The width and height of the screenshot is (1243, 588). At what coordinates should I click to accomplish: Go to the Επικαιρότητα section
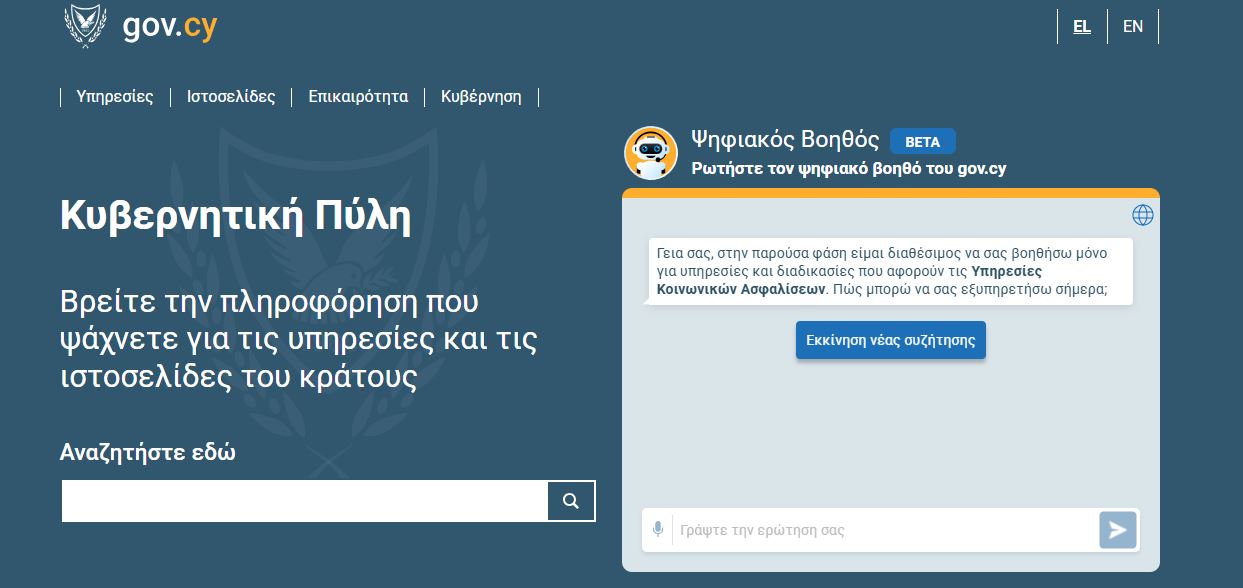pos(358,97)
